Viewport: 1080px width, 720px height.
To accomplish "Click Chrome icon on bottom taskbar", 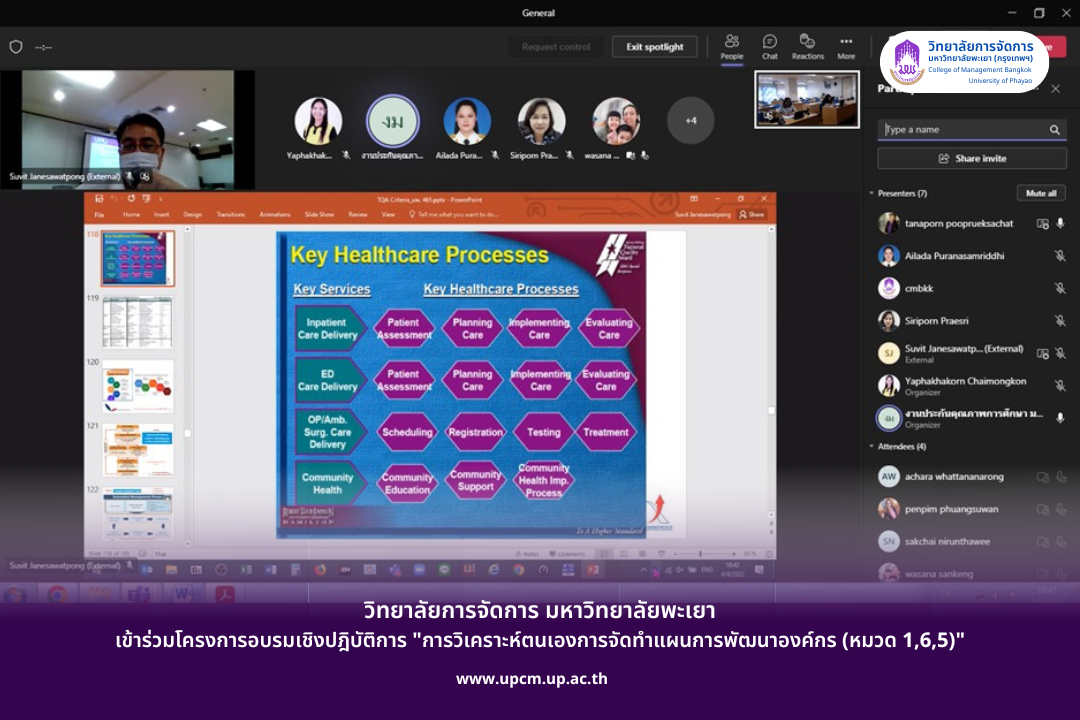I will [x=57, y=593].
